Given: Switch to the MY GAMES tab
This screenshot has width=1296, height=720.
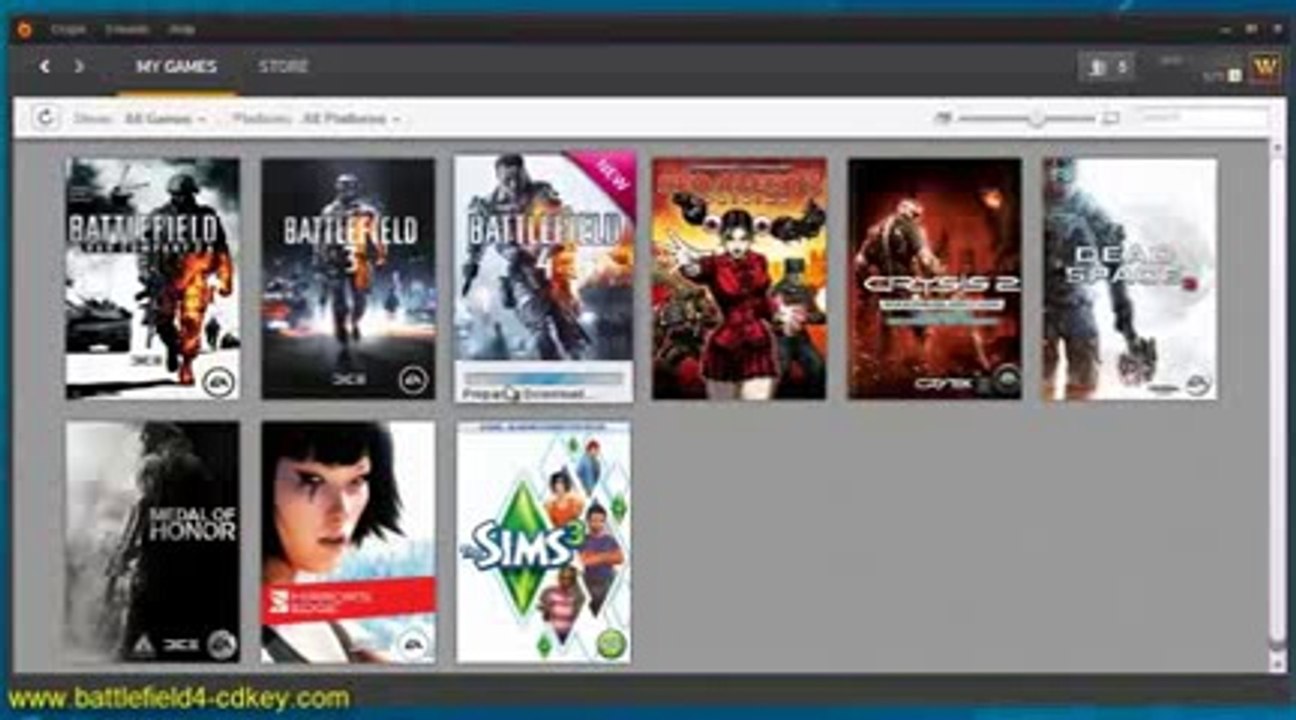Looking at the screenshot, I should [176, 67].
